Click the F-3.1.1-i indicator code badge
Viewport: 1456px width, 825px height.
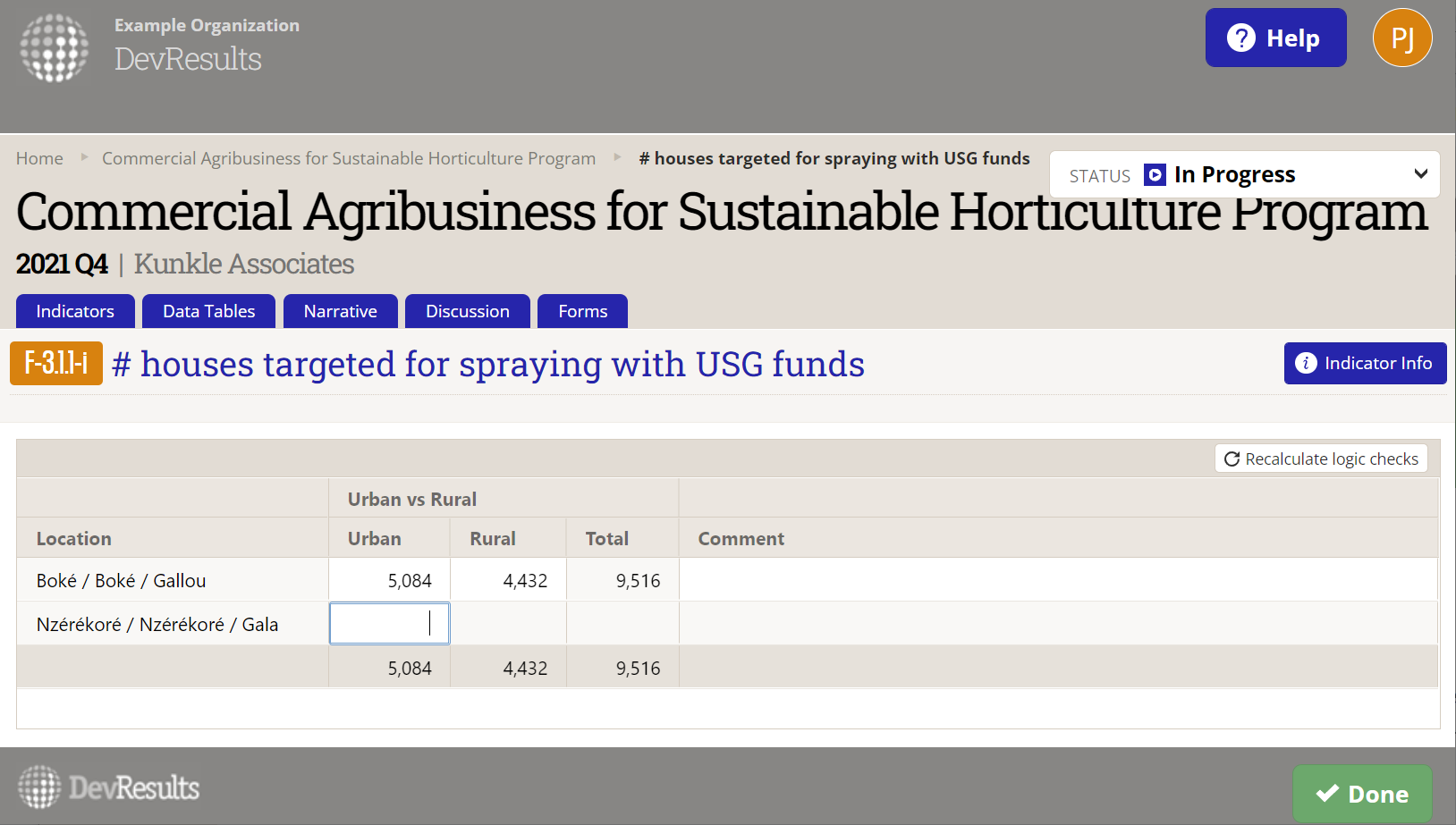coord(56,363)
